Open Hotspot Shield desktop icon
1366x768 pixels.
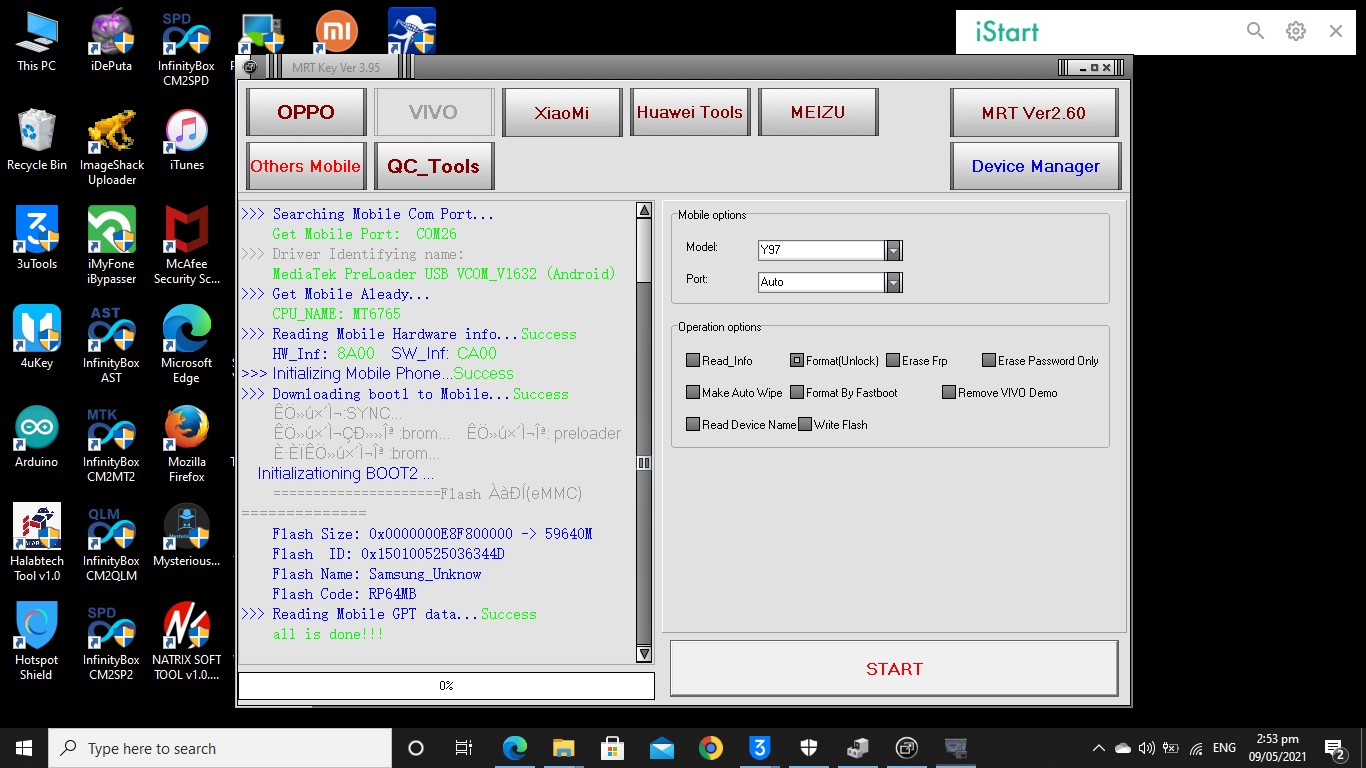36,642
